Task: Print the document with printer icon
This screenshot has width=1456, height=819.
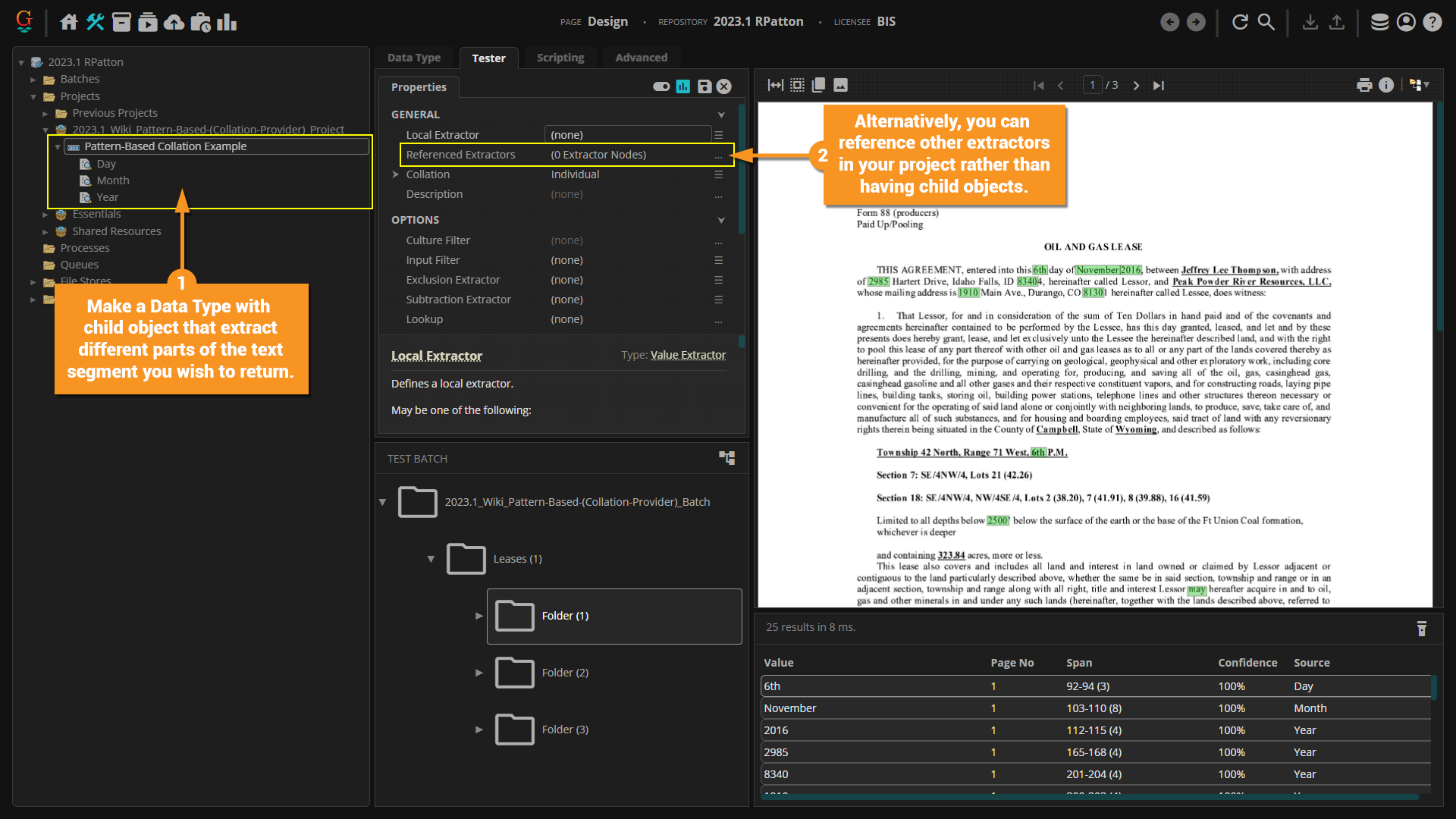Action: click(1364, 85)
